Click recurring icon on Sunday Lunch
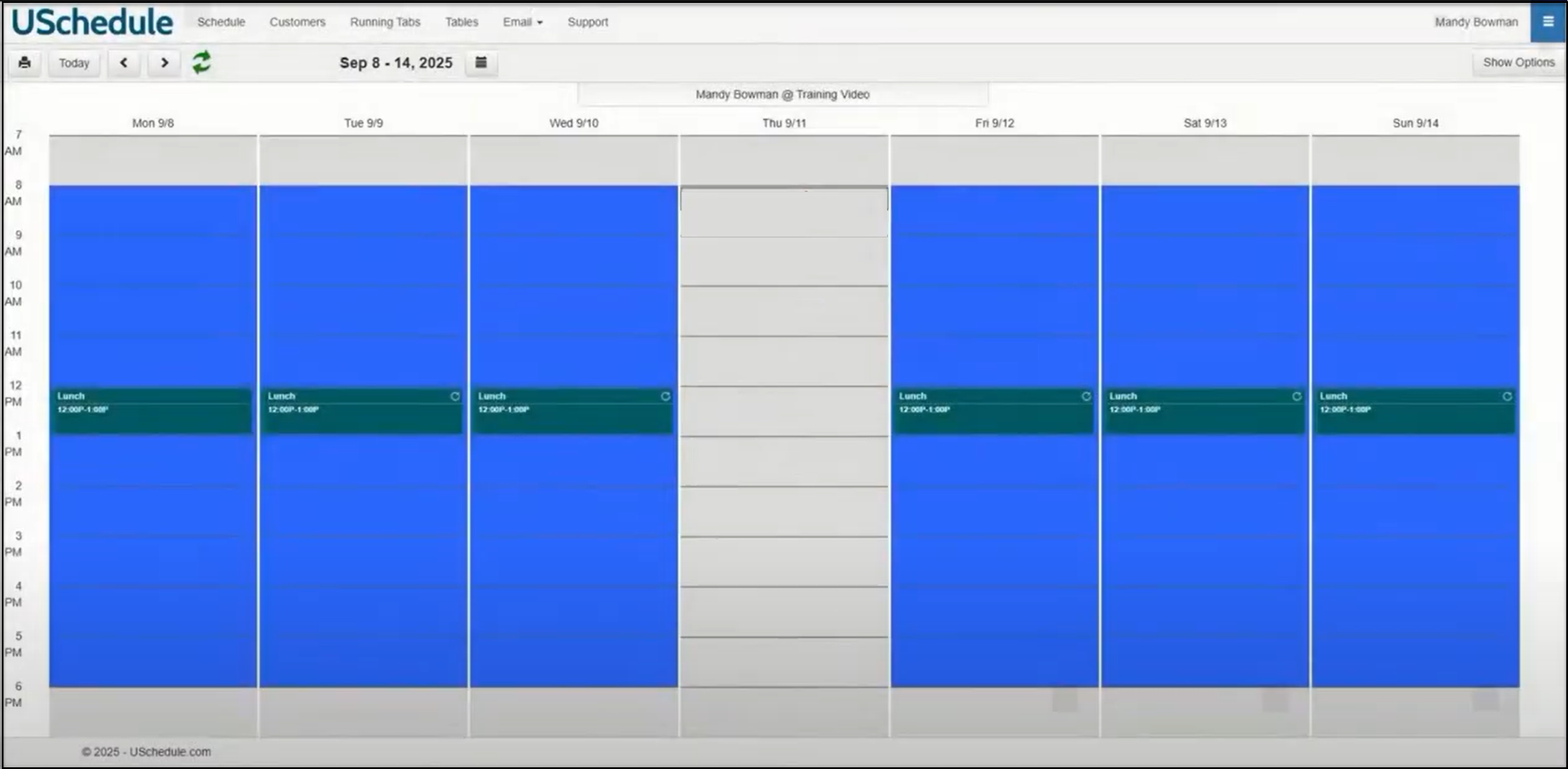 pyautogui.click(x=1507, y=396)
